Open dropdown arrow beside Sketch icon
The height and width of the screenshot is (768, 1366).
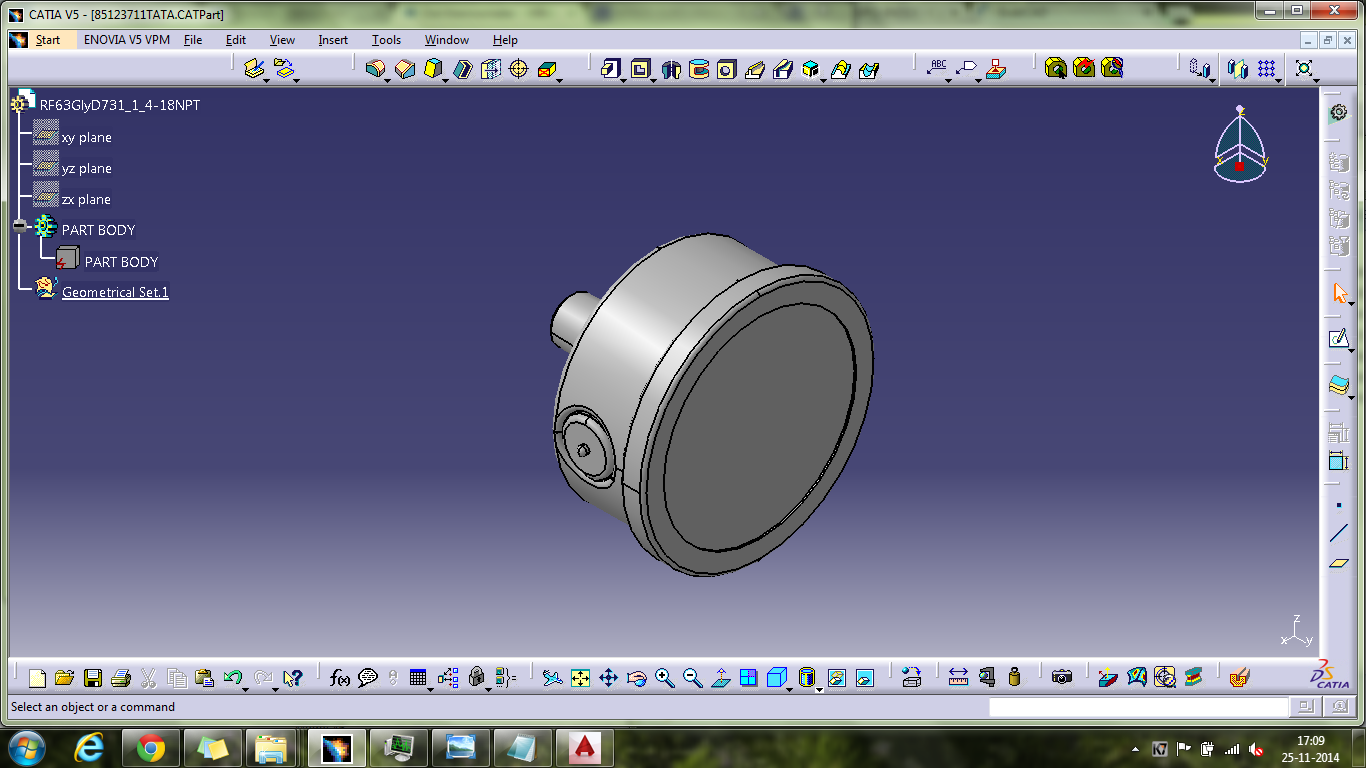click(x=1351, y=350)
